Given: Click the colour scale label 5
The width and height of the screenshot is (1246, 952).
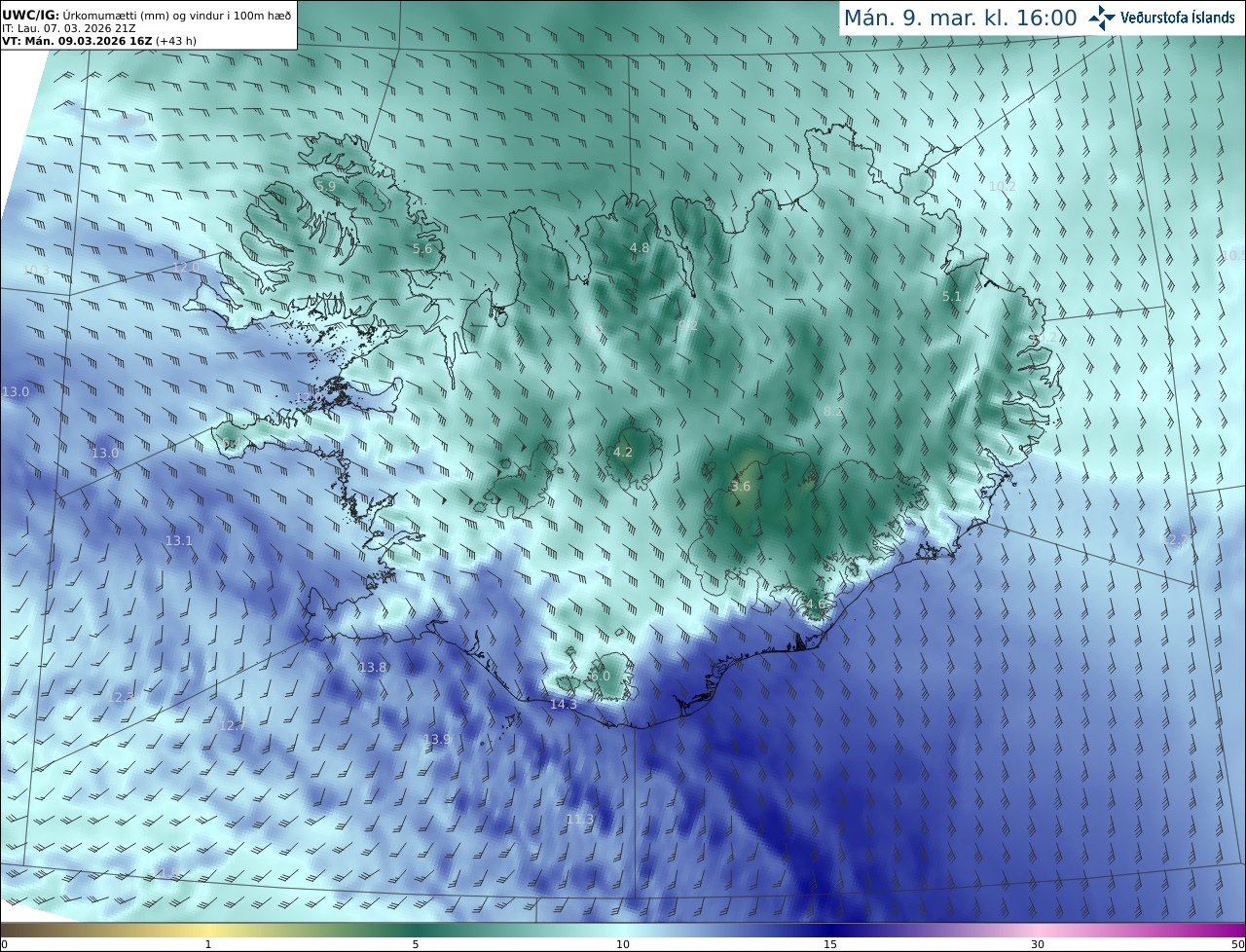Looking at the screenshot, I should (416, 944).
